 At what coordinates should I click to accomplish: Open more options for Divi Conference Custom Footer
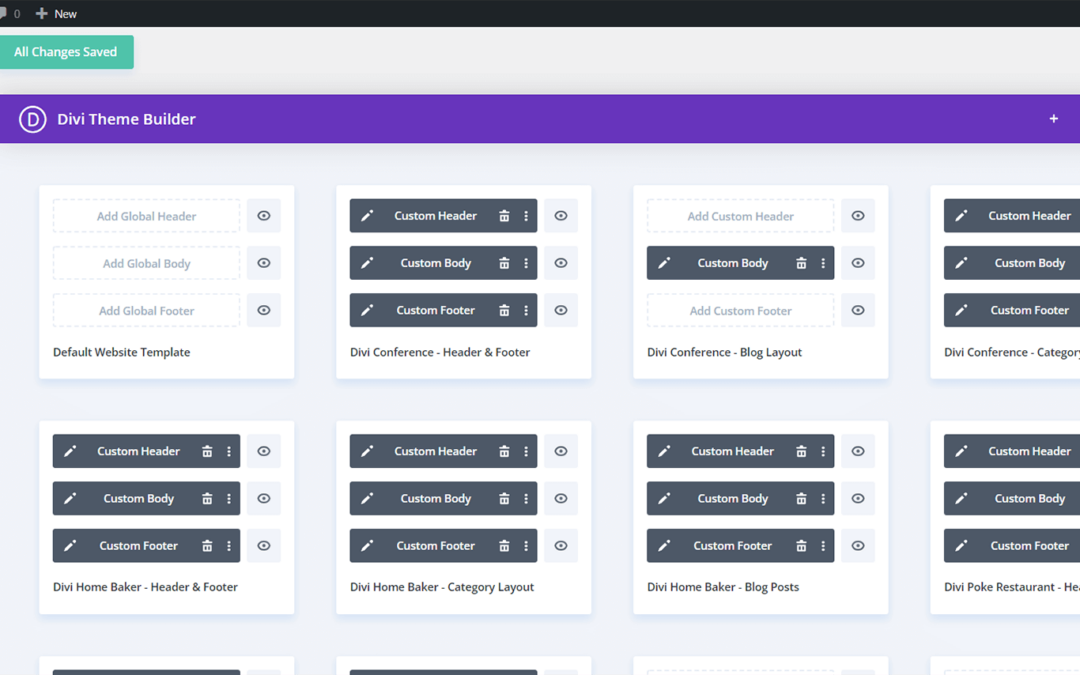(526, 311)
